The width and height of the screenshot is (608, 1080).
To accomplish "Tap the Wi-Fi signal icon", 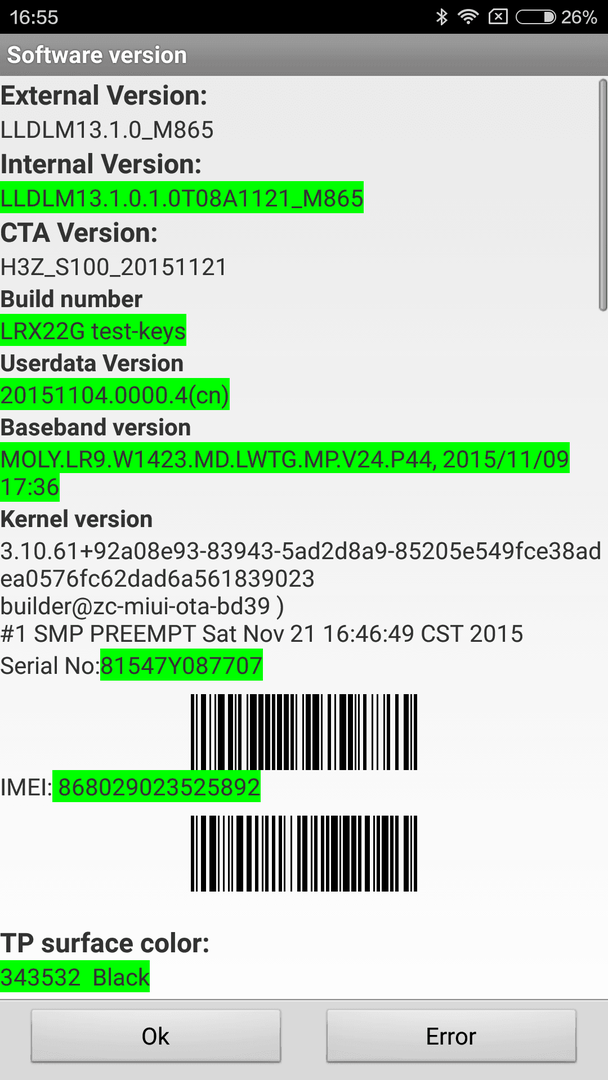I will [x=468, y=17].
